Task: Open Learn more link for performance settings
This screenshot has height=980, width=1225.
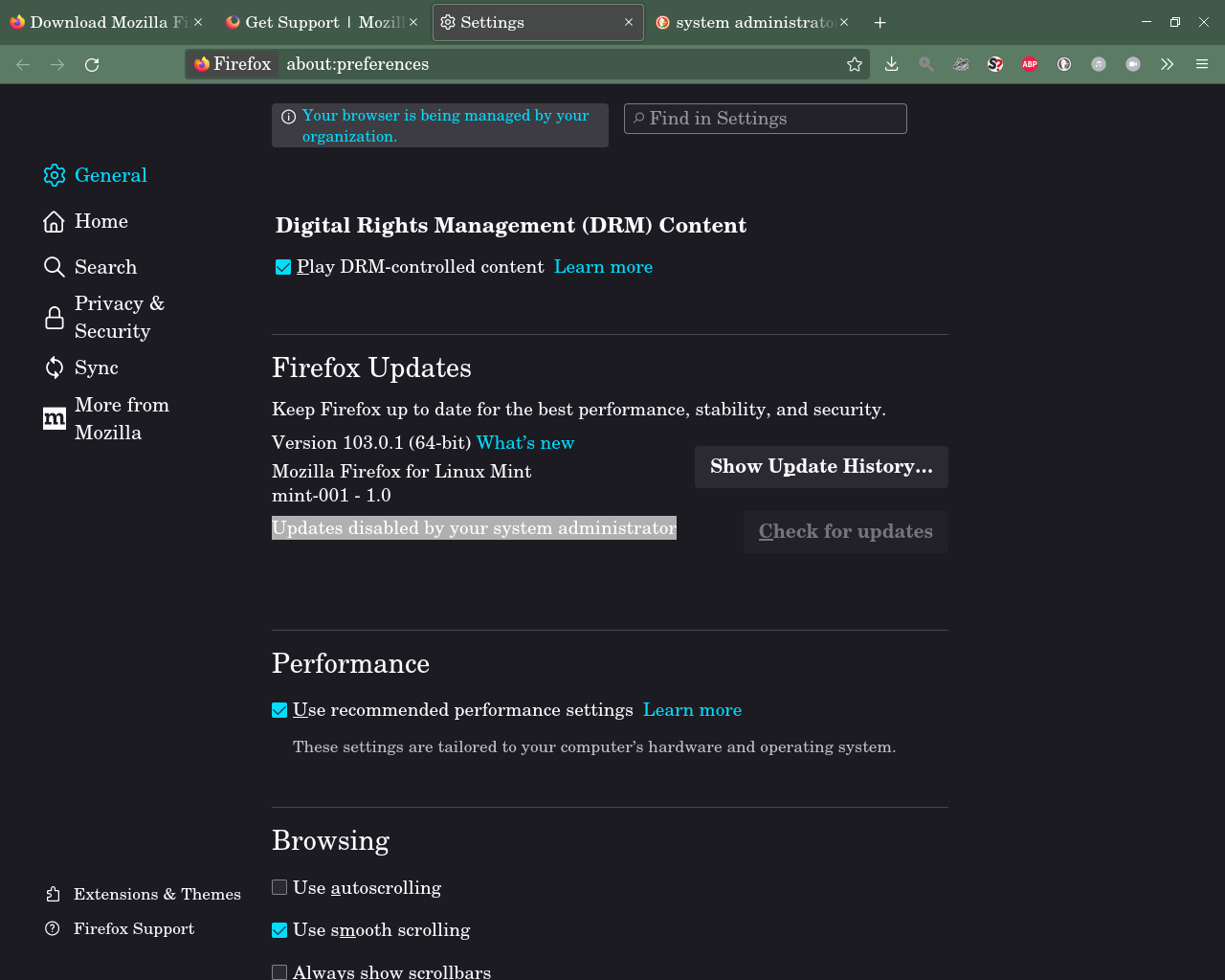Action: coord(692,710)
